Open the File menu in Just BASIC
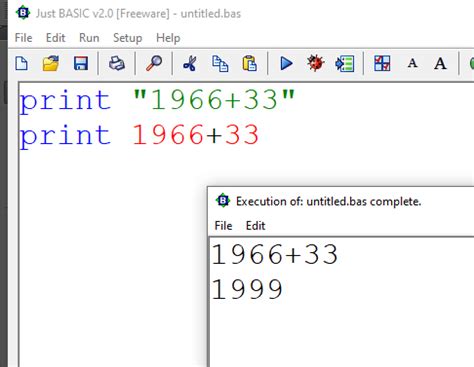The image size is (474, 367). (x=23, y=38)
